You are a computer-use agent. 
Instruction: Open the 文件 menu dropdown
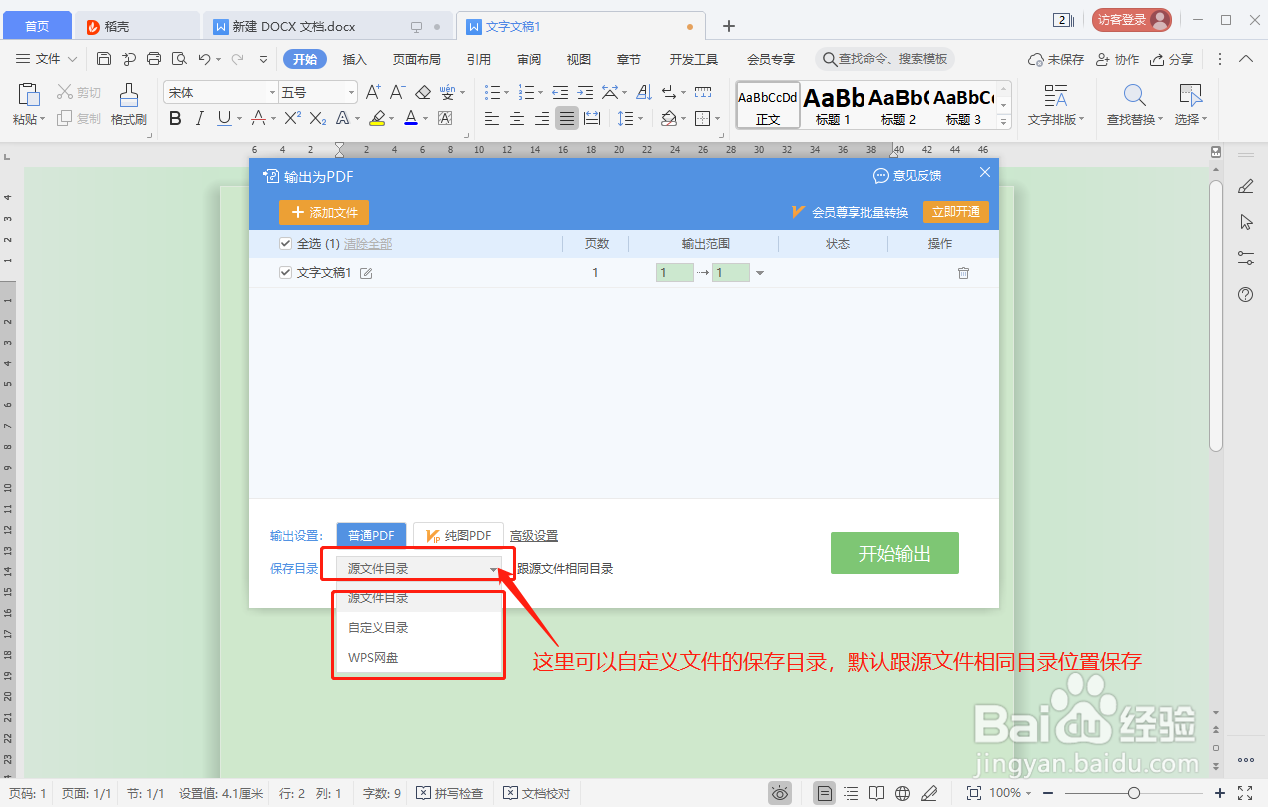click(47, 59)
